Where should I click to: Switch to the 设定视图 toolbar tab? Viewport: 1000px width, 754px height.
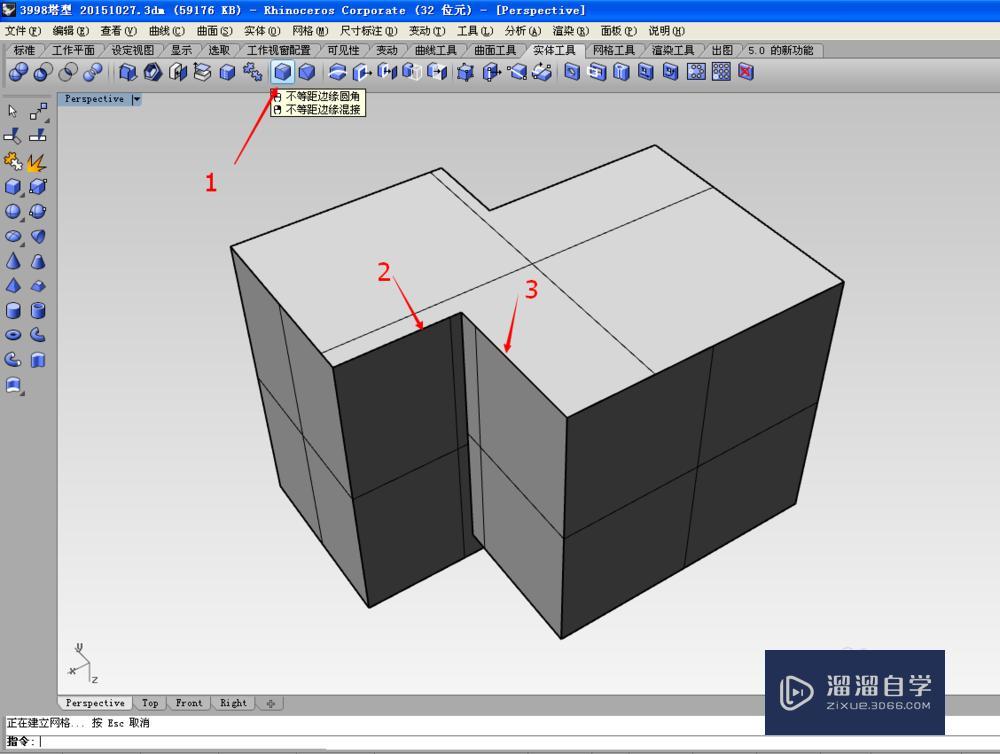point(133,50)
